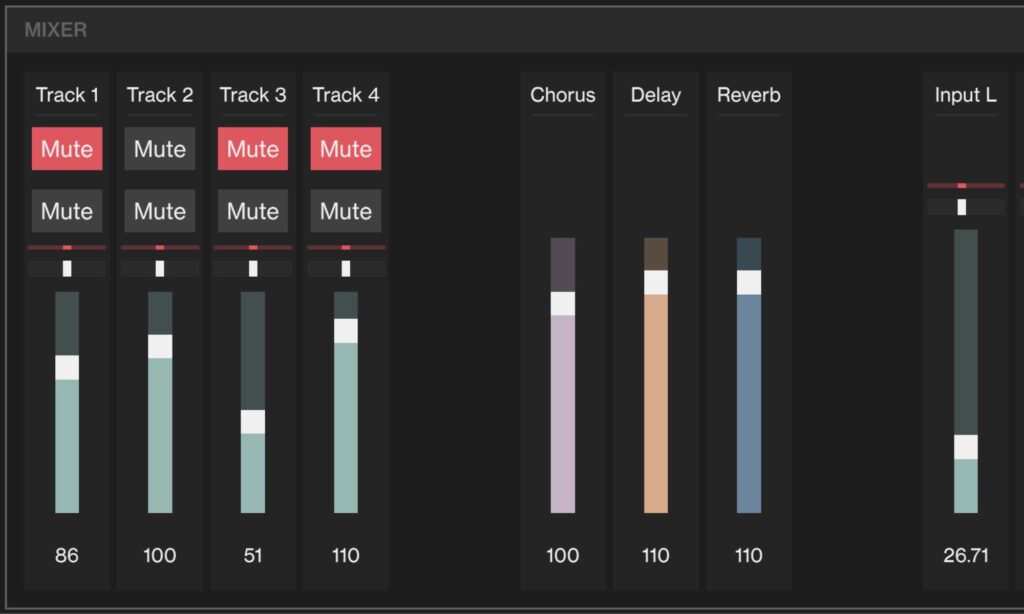1024x614 pixels.
Task: Click the Chorus level value 100
Action: 562,556
